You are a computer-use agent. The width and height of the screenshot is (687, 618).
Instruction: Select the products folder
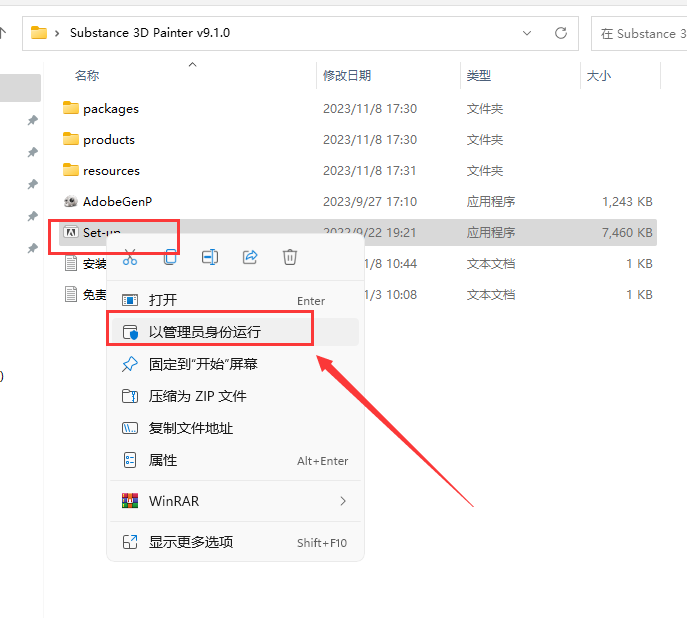point(109,140)
